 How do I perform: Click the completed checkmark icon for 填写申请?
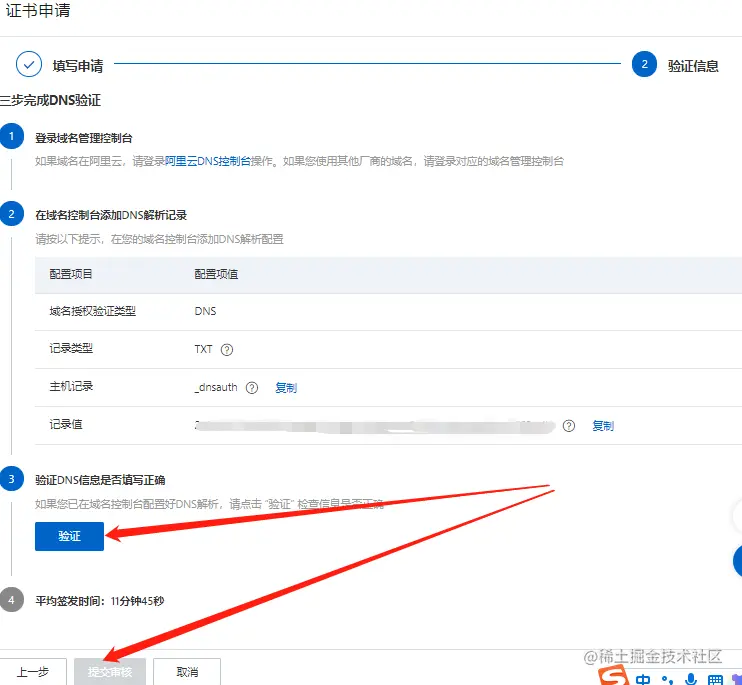pyautogui.click(x=29, y=64)
